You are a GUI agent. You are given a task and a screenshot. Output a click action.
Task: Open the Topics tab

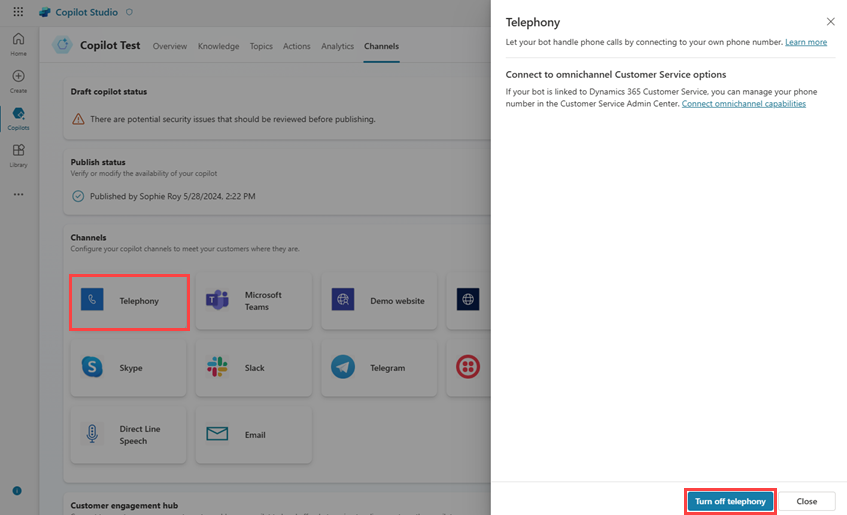pos(261,46)
